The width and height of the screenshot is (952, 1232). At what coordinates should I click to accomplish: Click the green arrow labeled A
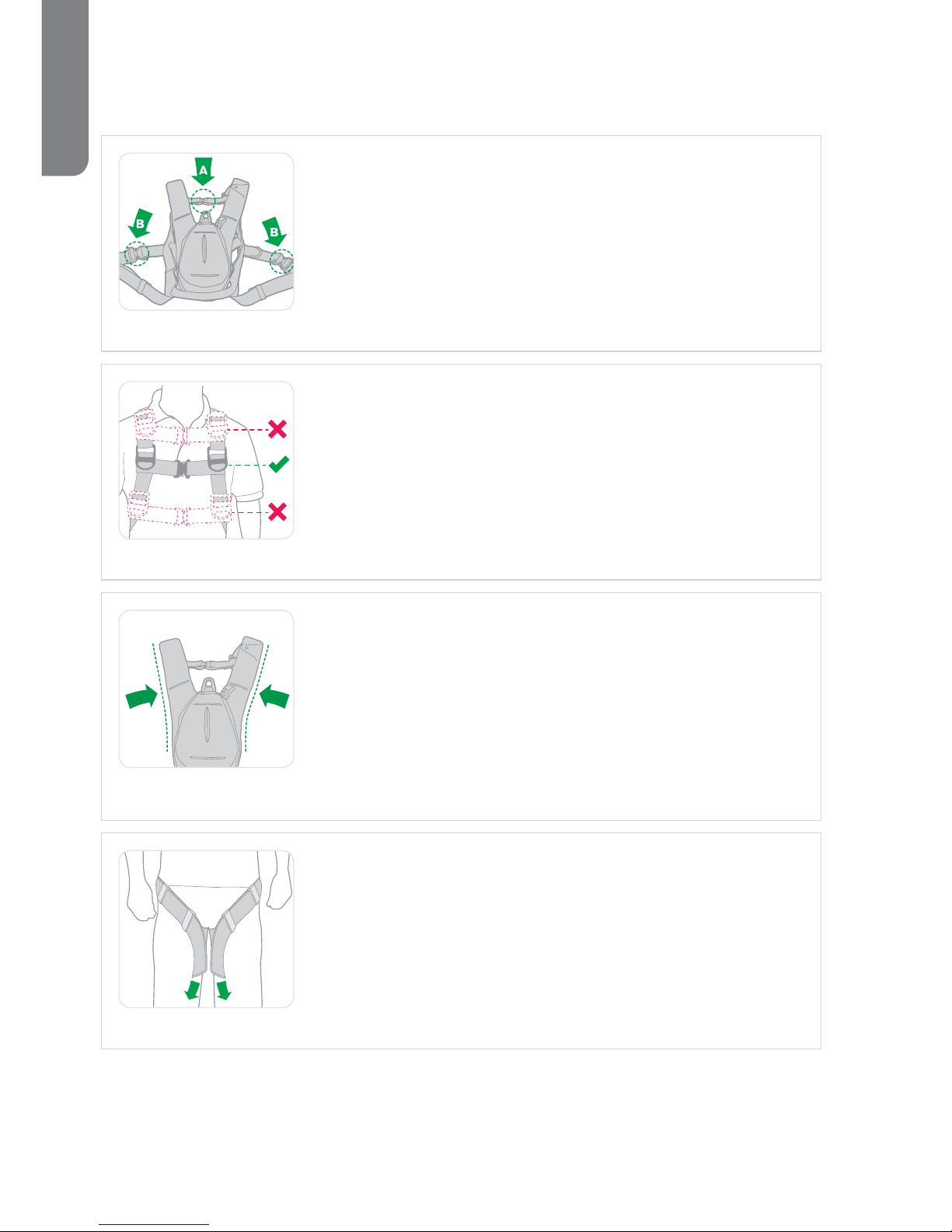click(x=203, y=171)
